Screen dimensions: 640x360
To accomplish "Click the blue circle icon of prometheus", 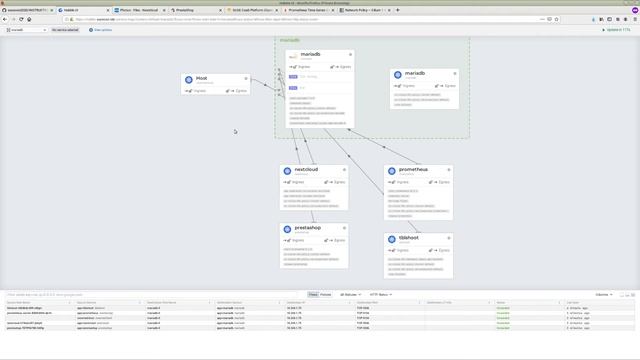I will click(392, 171).
